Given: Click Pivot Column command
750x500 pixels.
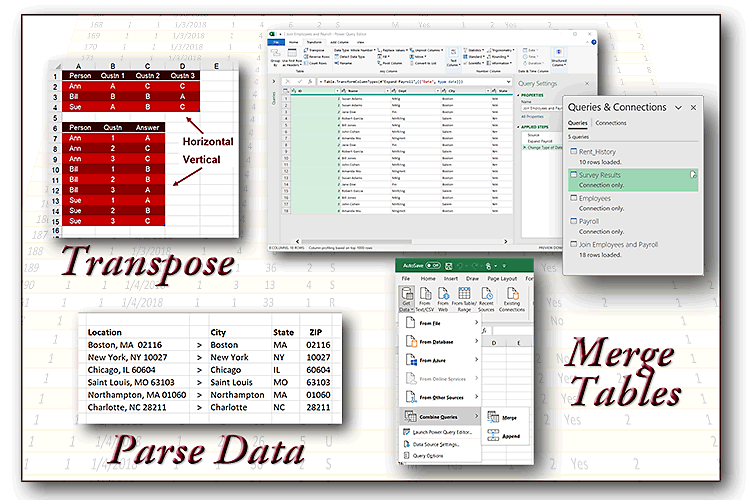Looking at the screenshot, I should (390, 63).
